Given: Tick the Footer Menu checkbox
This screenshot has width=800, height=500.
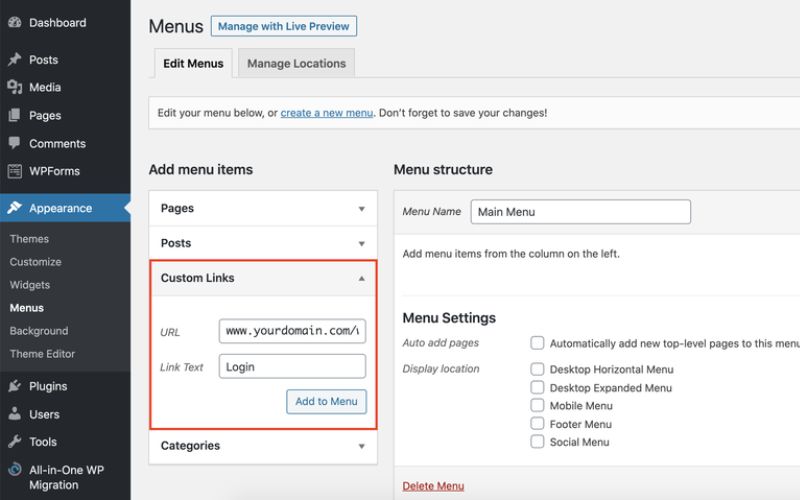Looking at the screenshot, I should [x=538, y=424].
